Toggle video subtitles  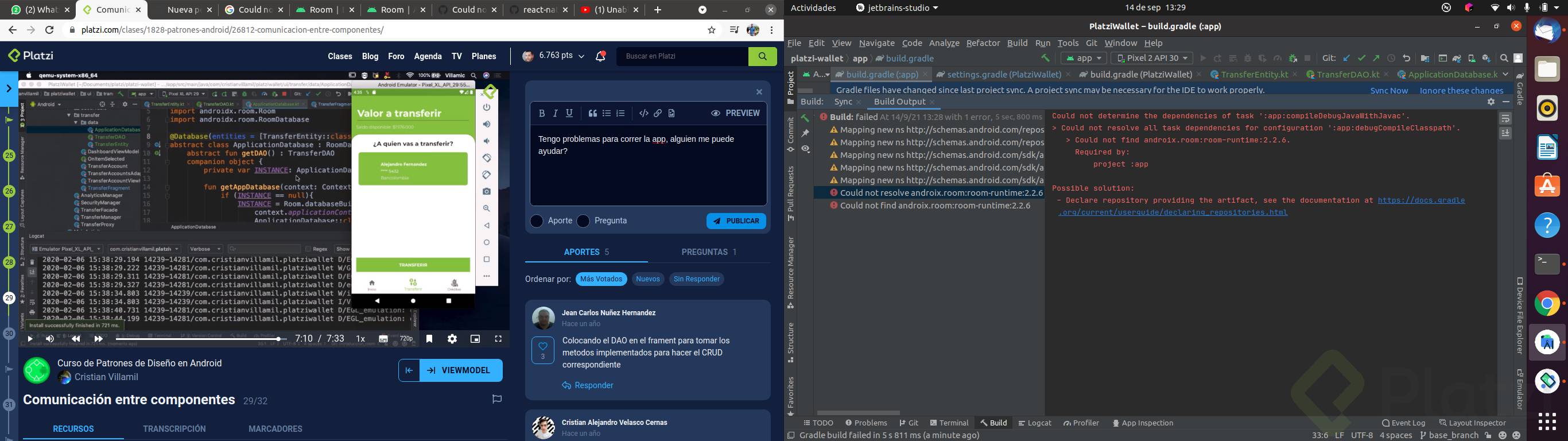point(383,339)
